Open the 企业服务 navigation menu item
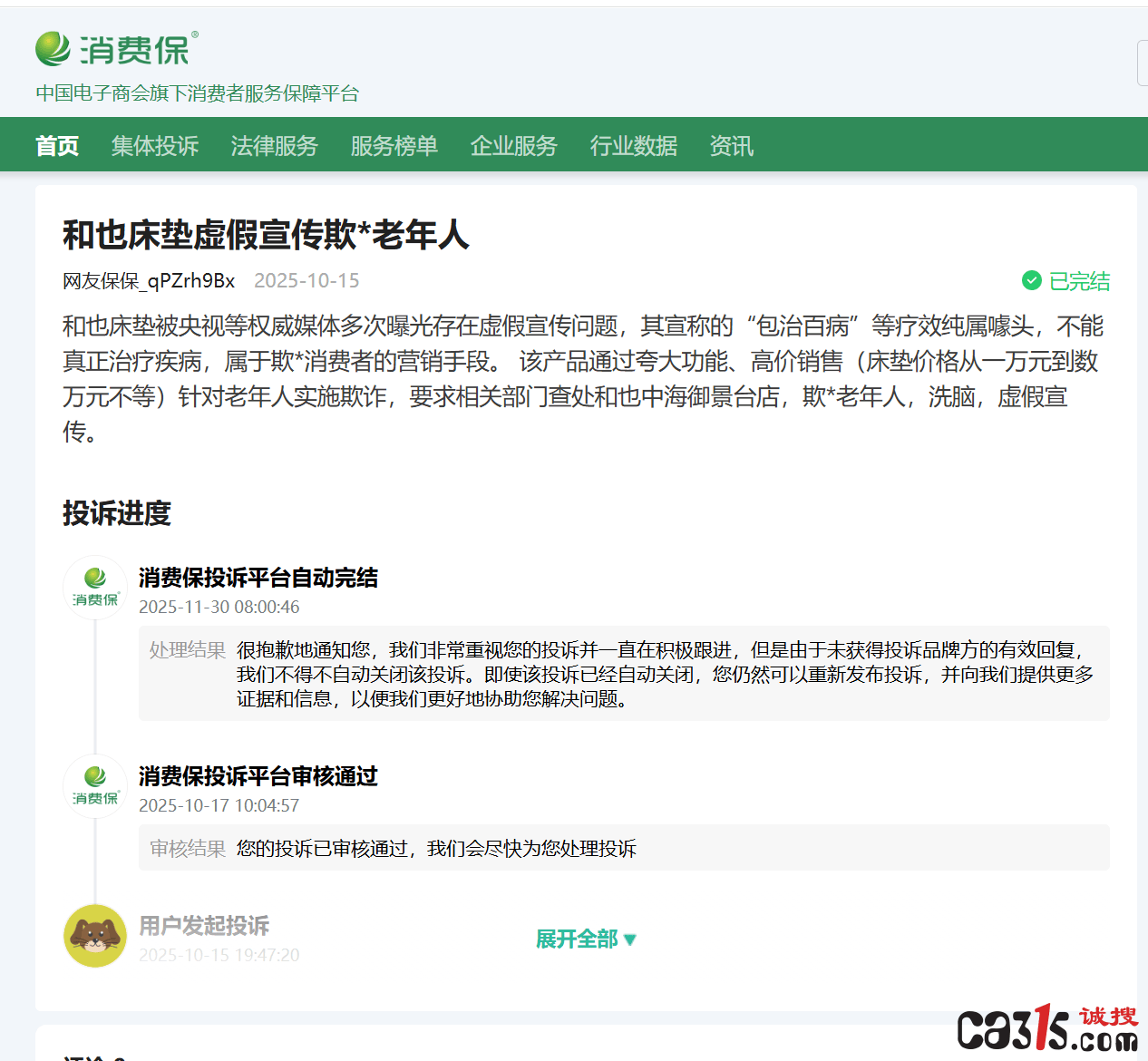 pyautogui.click(x=513, y=146)
